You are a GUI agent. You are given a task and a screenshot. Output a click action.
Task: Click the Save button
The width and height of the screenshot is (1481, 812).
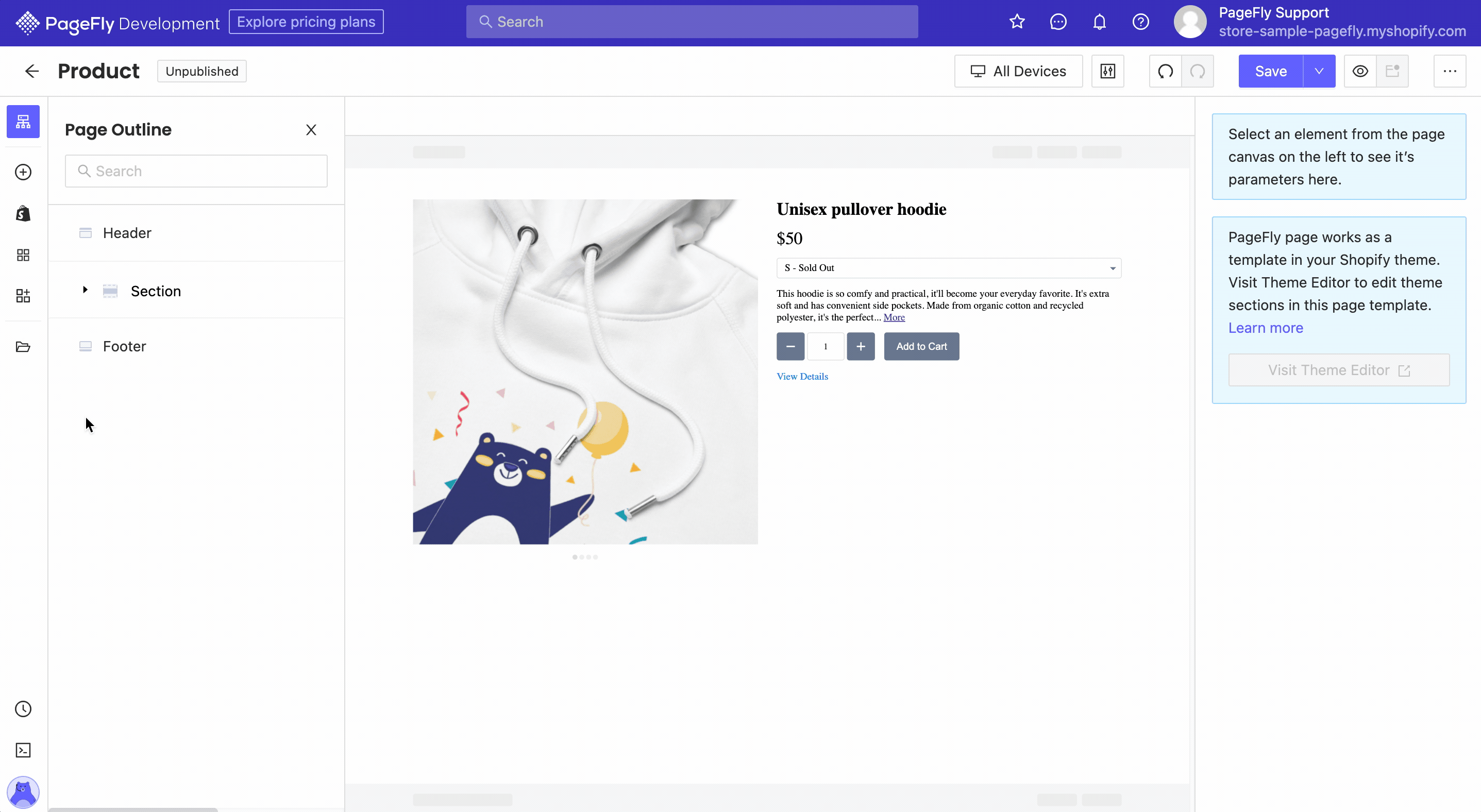coord(1271,71)
